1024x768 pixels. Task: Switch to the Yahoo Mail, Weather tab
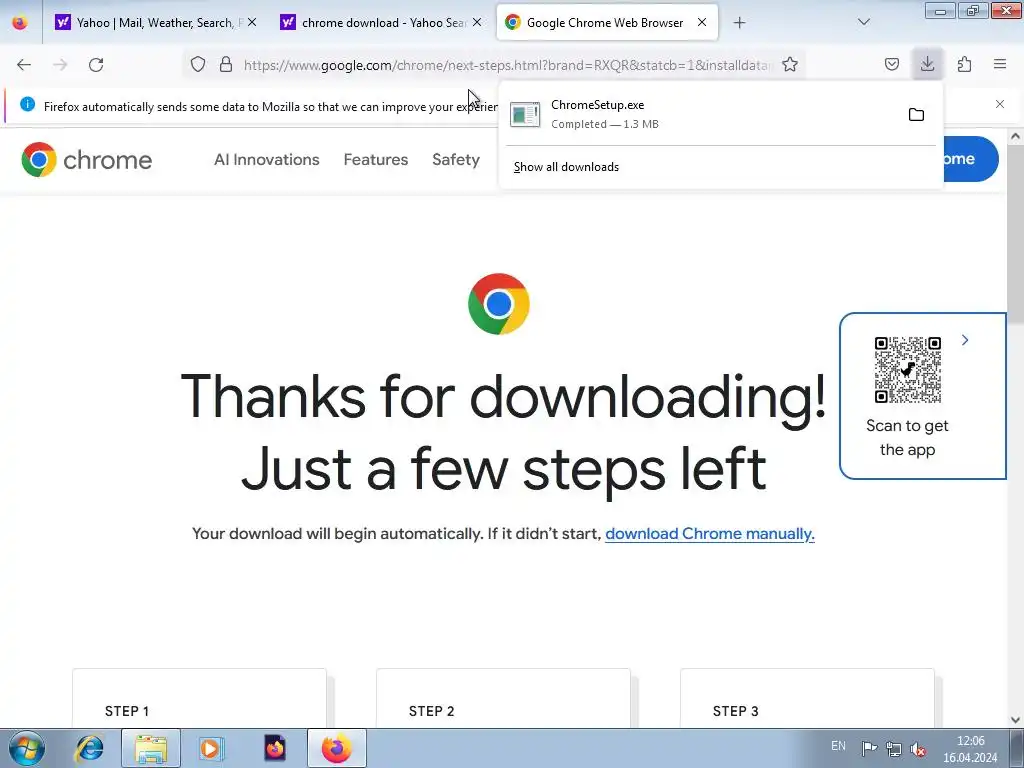[153, 23]
